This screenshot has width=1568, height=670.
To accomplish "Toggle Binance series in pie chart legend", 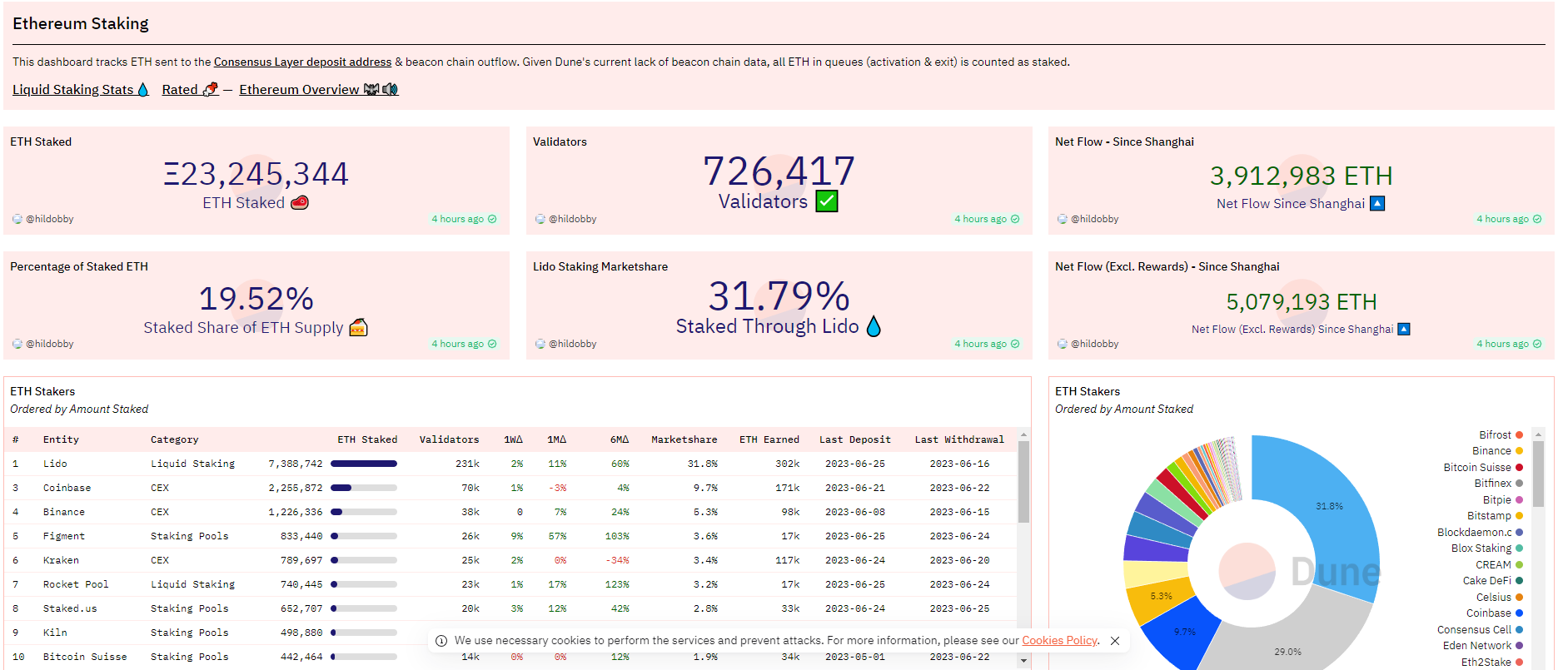I will pos(1491,451).
